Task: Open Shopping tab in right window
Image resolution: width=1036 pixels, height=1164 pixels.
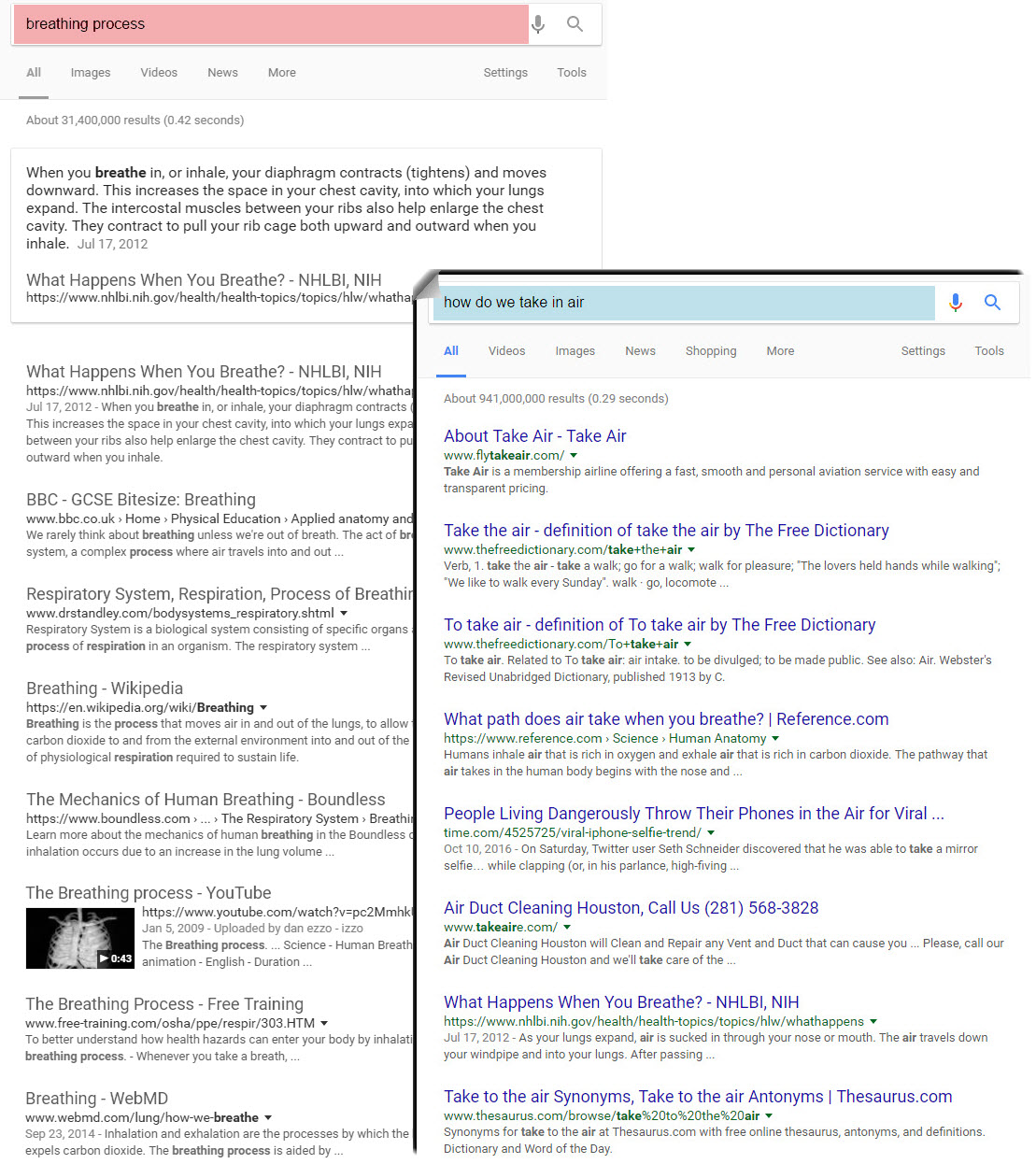Action: 711,351
